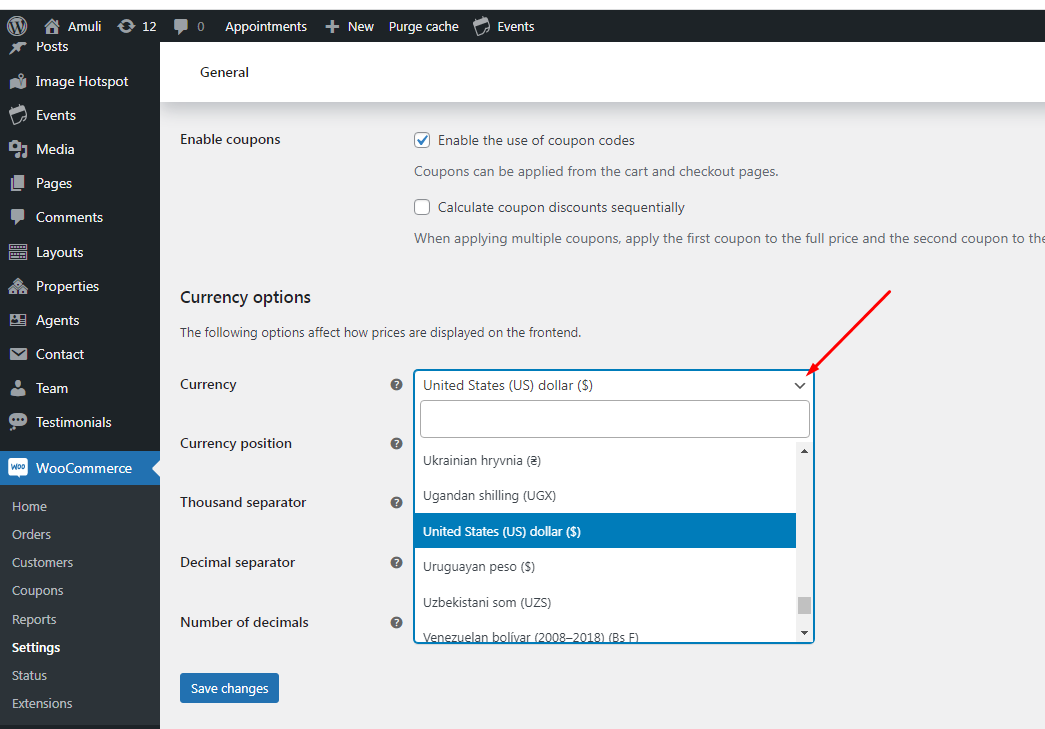
Task: Click the Currency help question mark icon
Action: [397, 384]
